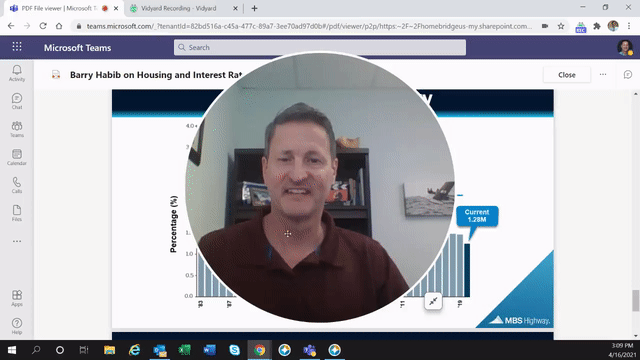
Task: Collapse the webcam bubble with shrink button
Action: (x=433, y=301)
